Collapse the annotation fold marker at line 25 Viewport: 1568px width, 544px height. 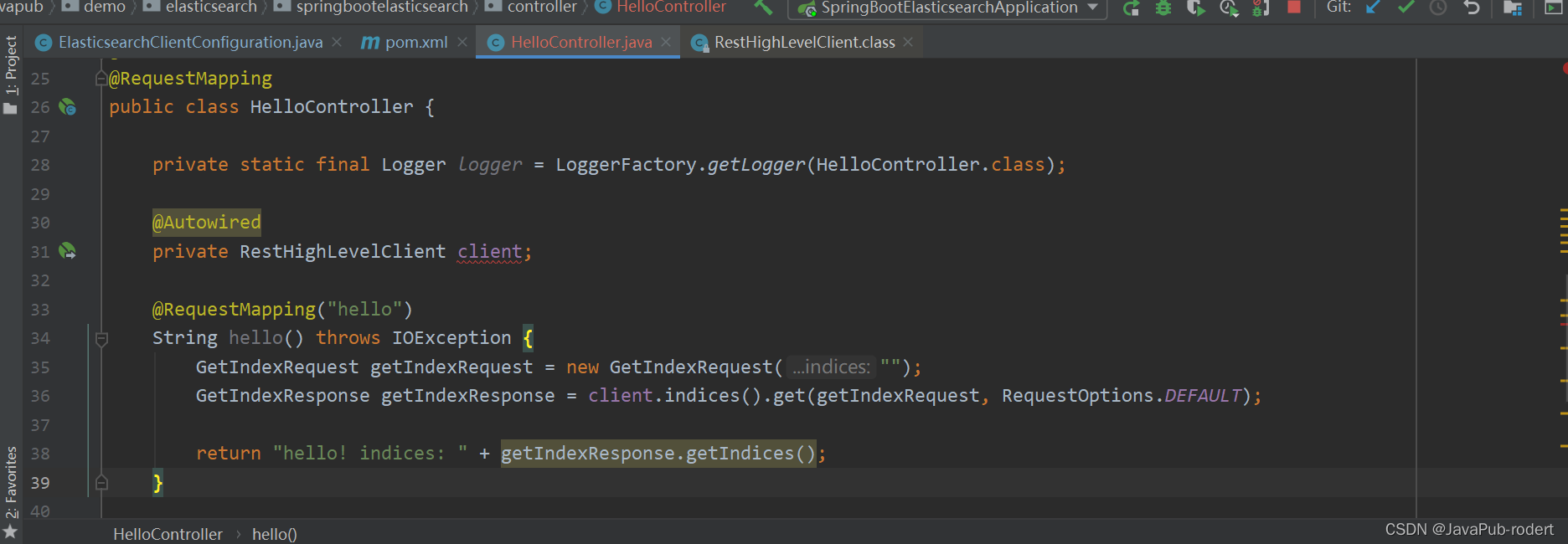pos(101,79)
